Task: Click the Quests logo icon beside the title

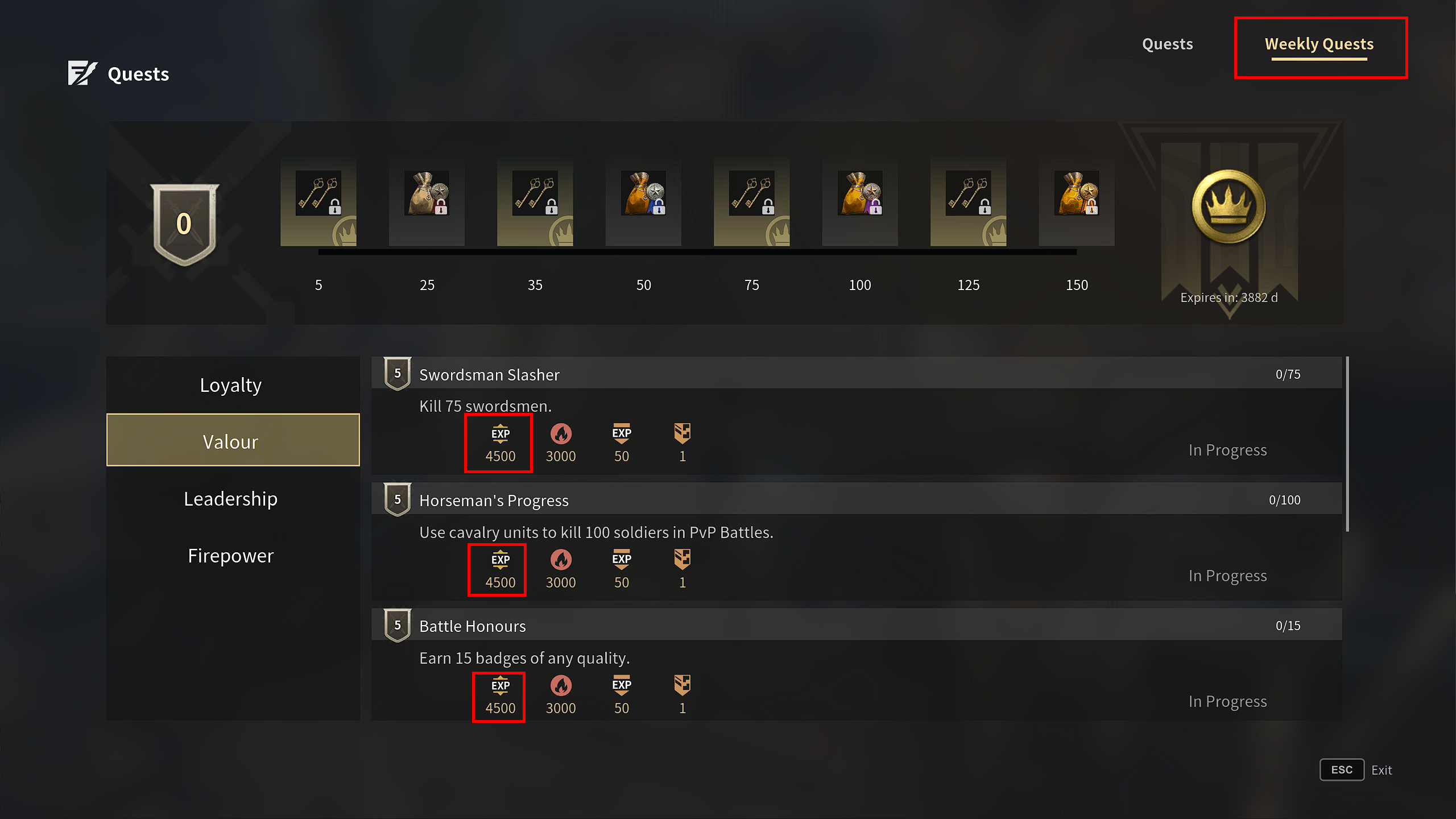Action: tap(82, 73)
